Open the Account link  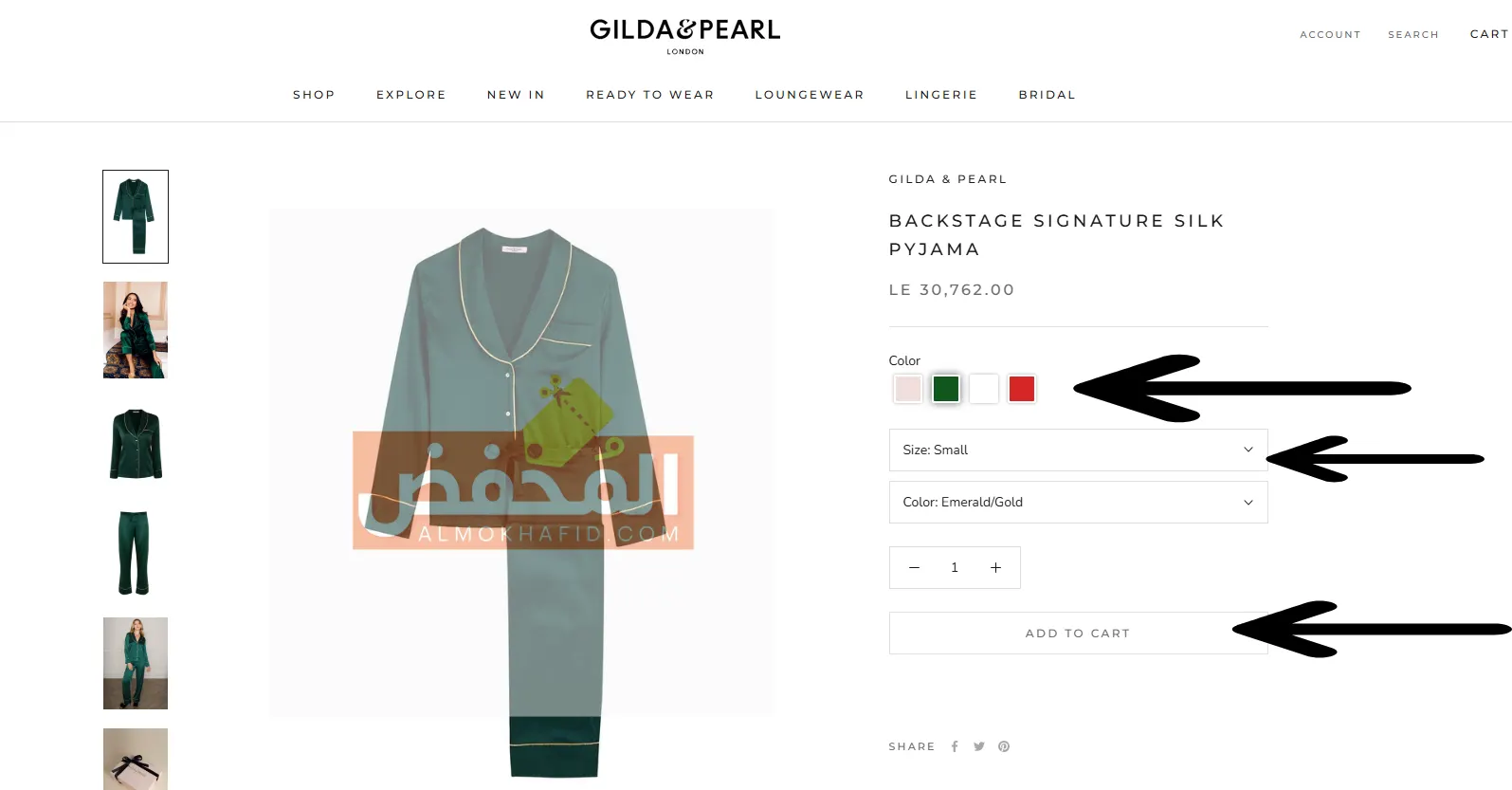pos(1330,34)
